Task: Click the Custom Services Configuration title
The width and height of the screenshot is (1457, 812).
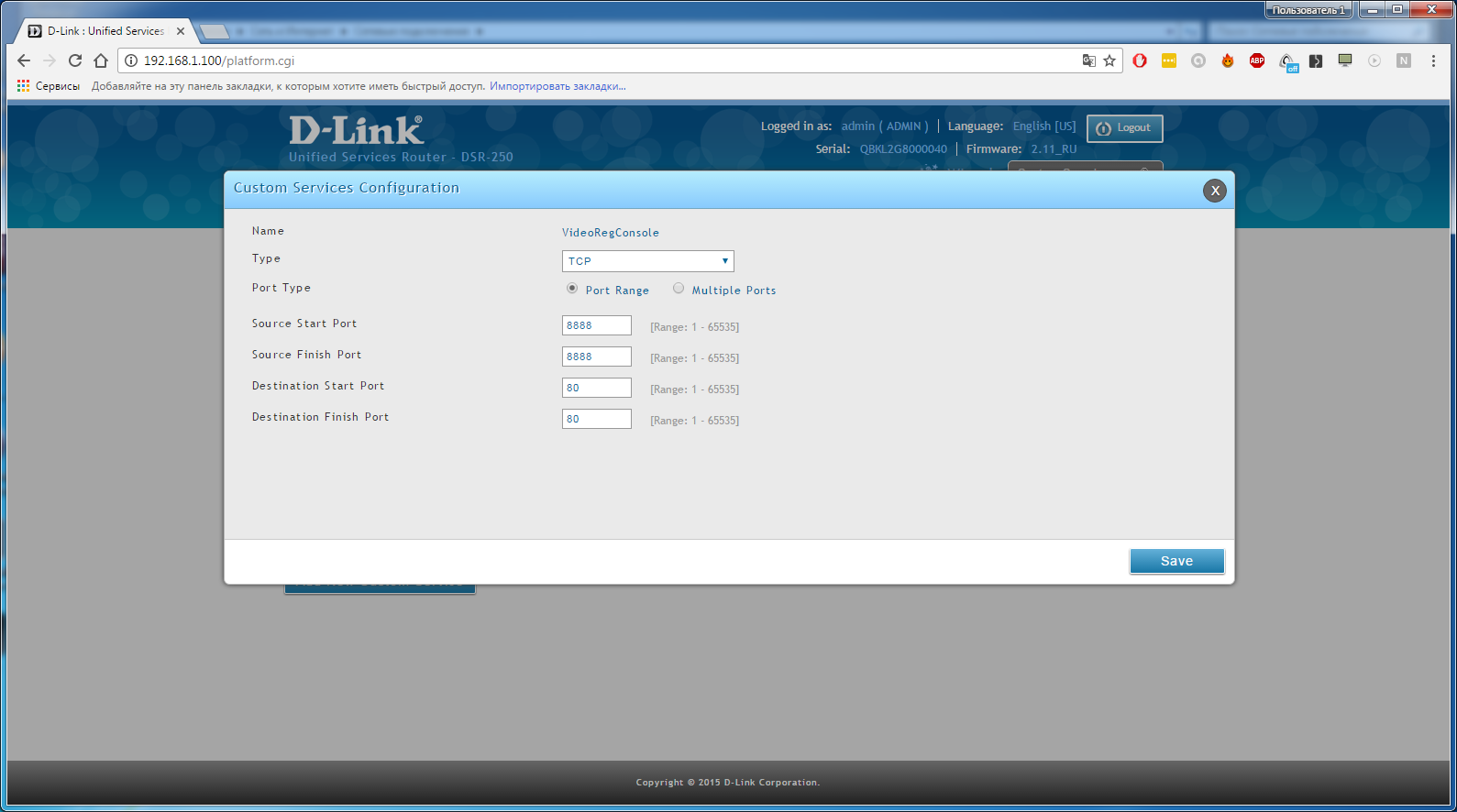Action: [x=347, y=188]
